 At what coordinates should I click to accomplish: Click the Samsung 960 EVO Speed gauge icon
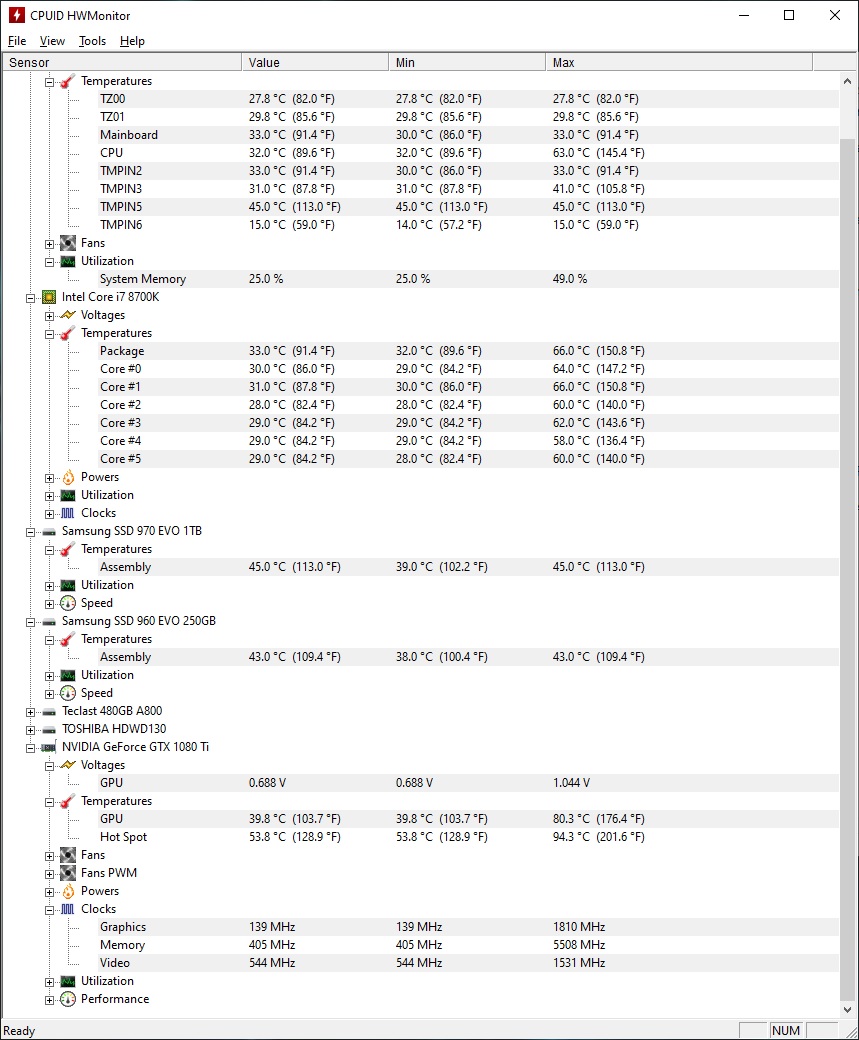[68, 693]
